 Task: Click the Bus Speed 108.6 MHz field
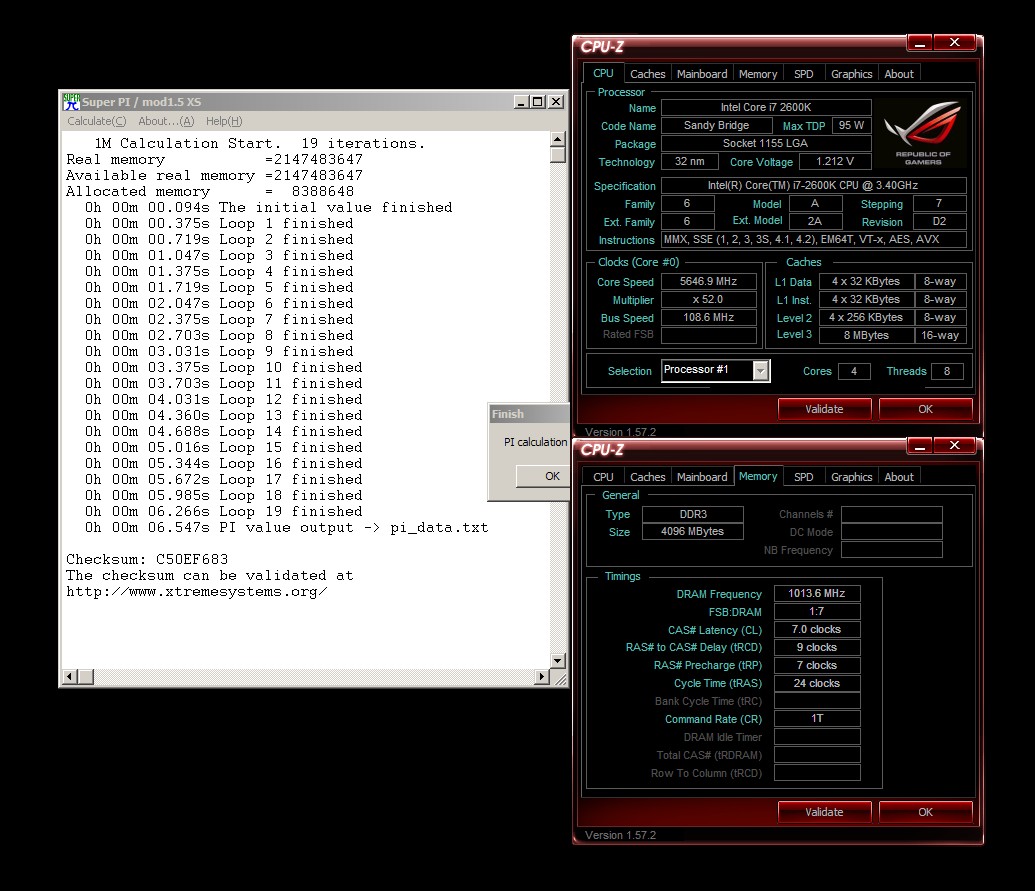[x=708, y=317]
